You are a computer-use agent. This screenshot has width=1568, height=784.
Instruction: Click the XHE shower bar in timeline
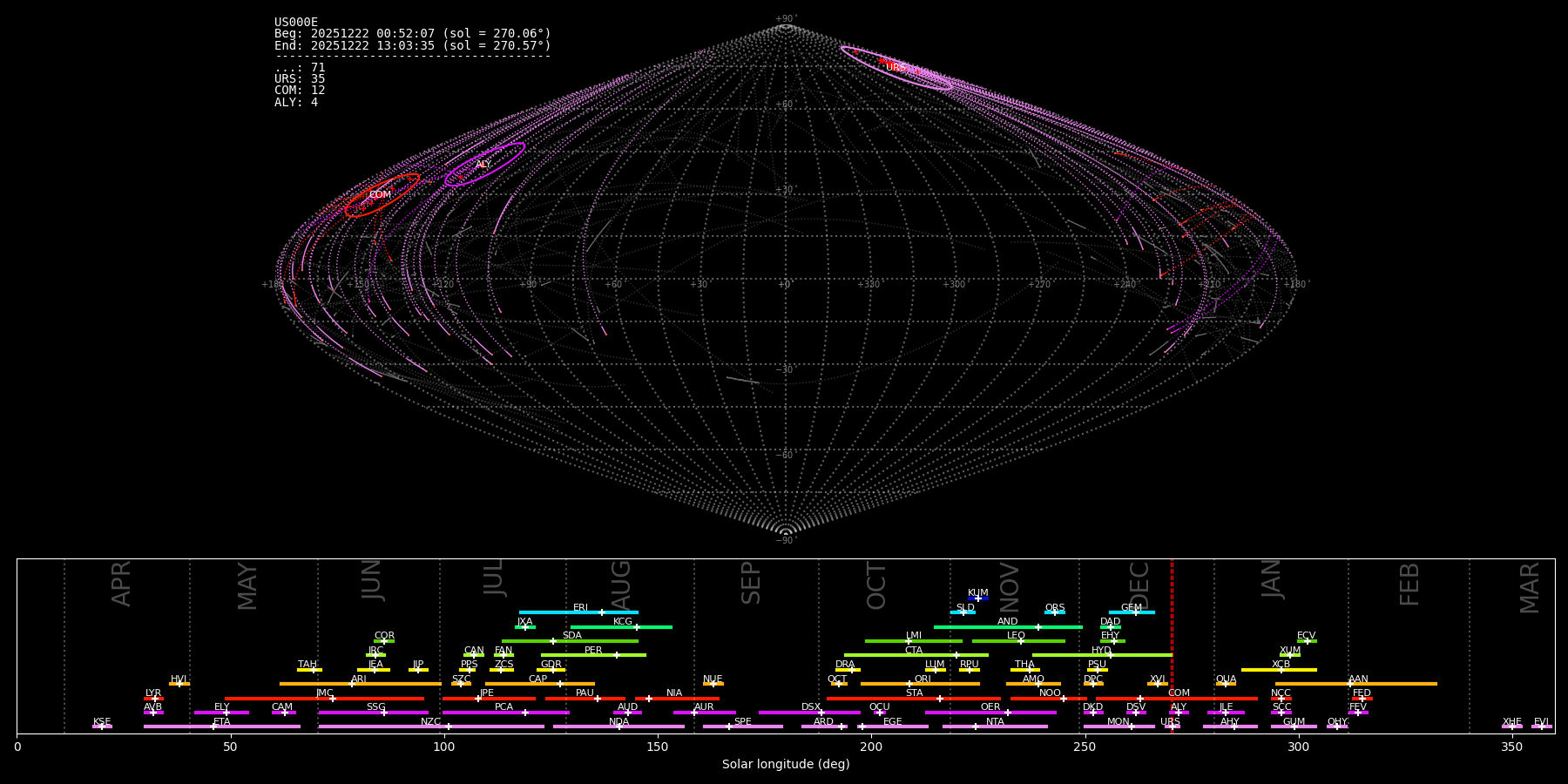coord(1512,727)
